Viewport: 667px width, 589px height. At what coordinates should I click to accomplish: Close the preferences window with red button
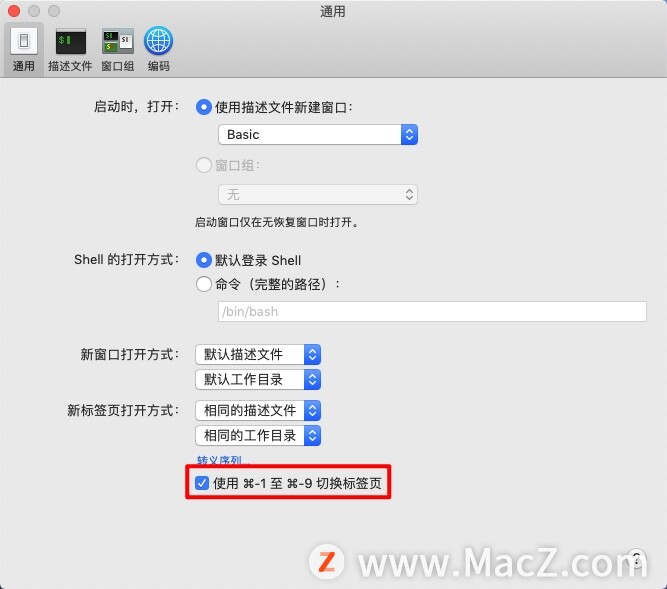coord(14,11)
